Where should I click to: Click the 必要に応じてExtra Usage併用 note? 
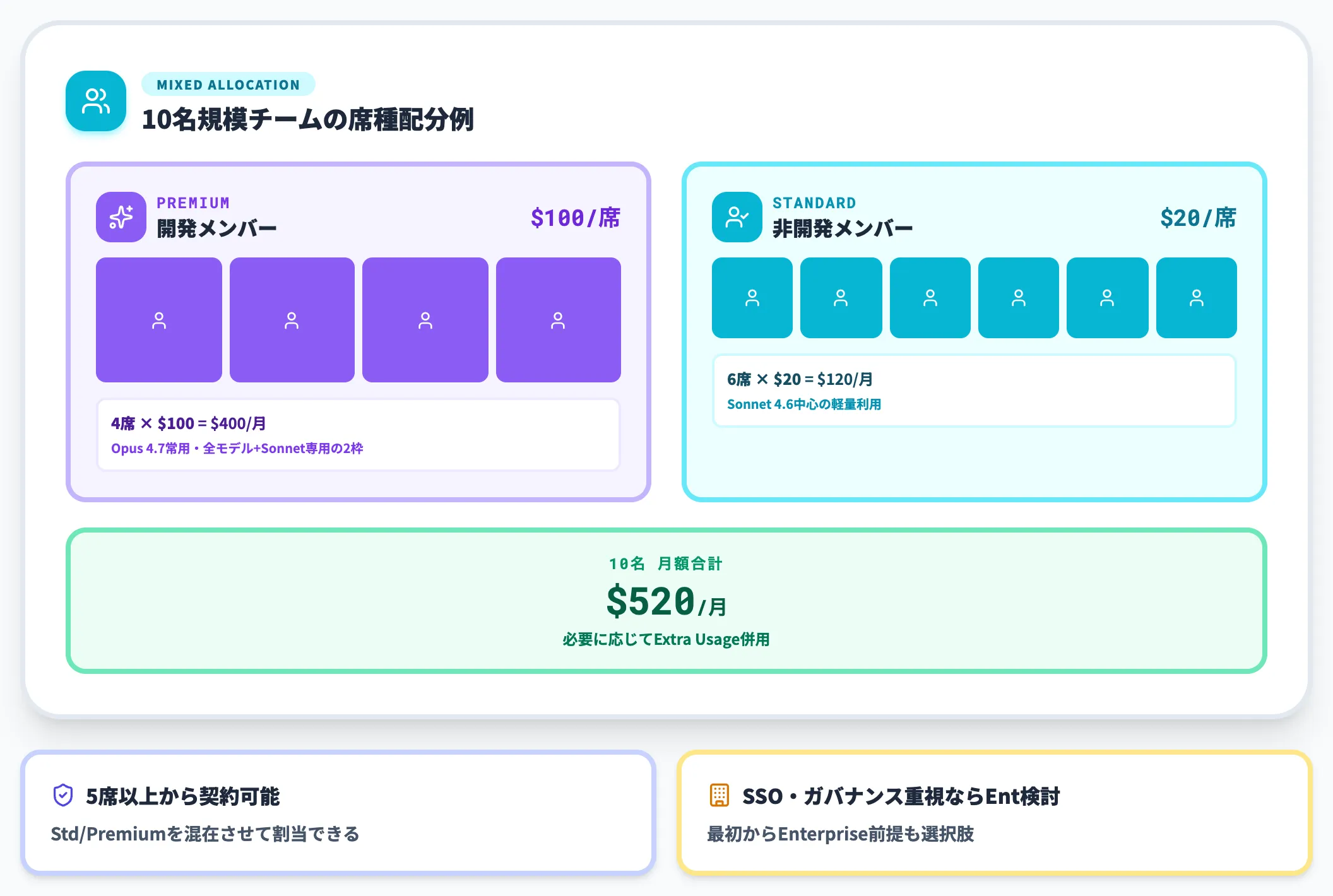click(666, 639)
